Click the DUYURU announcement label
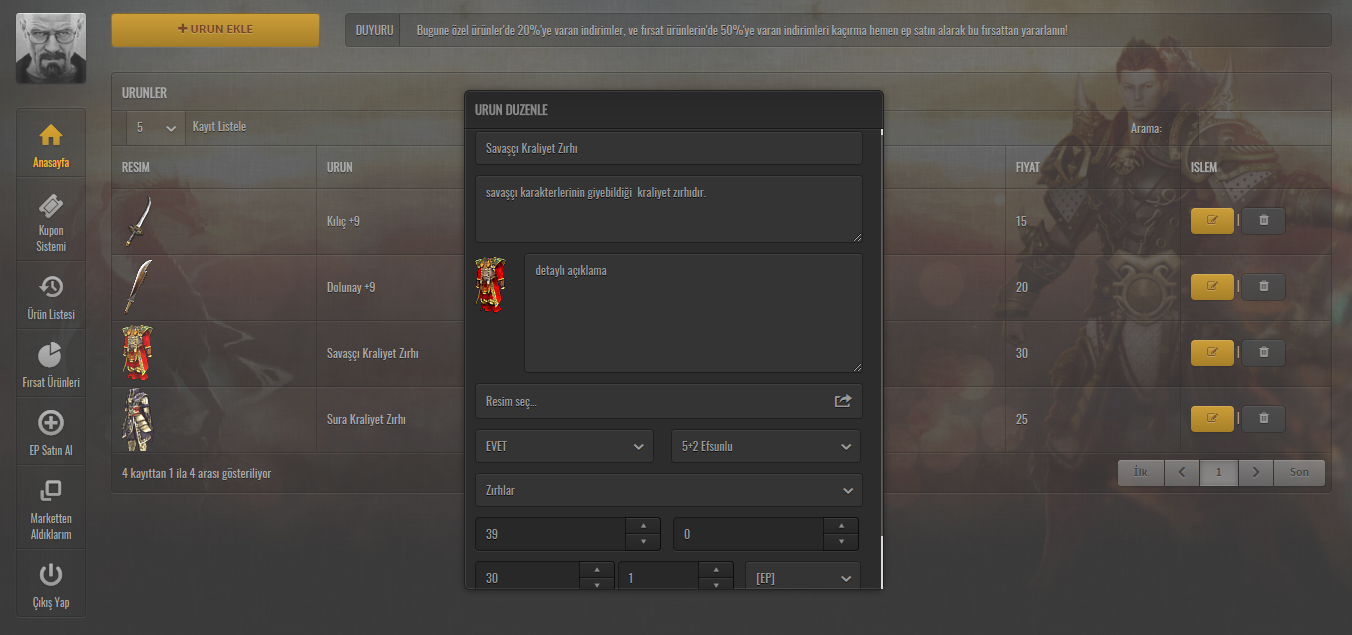 pos(373,30)
